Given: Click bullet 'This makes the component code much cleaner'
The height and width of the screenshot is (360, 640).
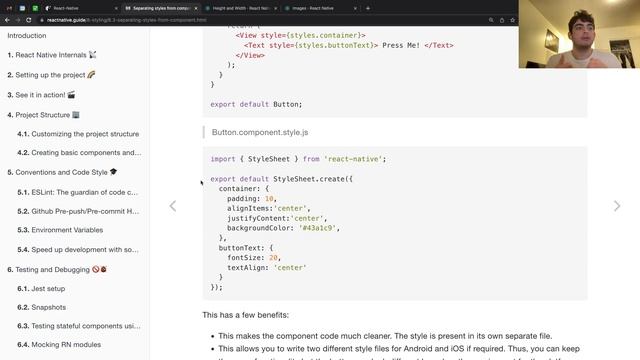Looking at the screenshot, I should click(385, 336).
